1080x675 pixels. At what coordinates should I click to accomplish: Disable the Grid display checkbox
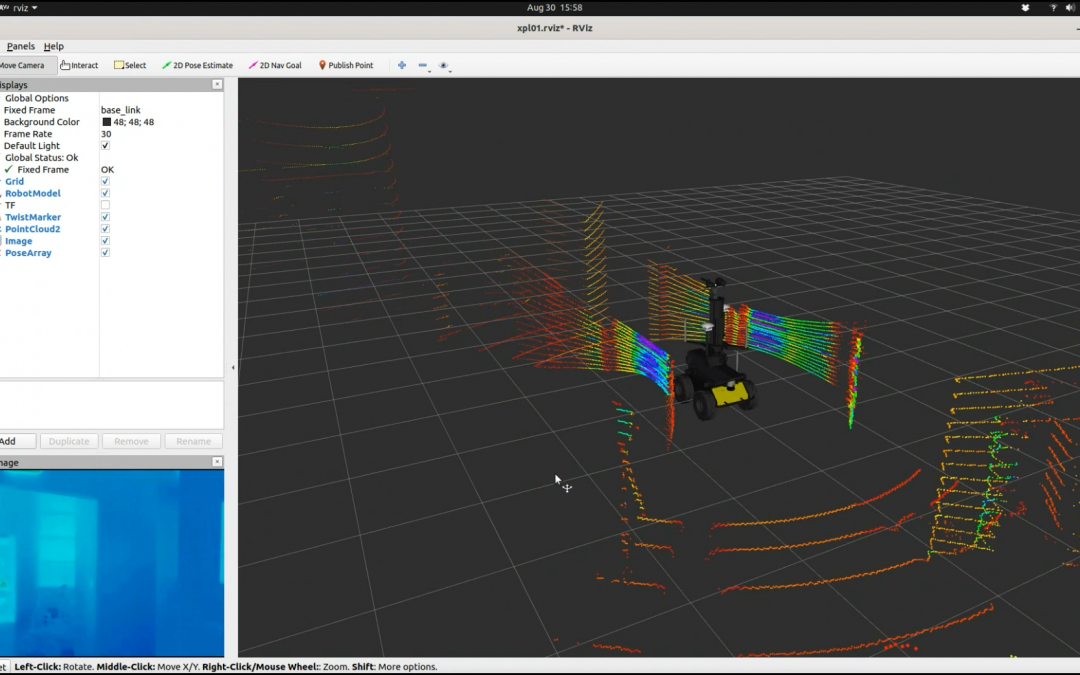105,182
